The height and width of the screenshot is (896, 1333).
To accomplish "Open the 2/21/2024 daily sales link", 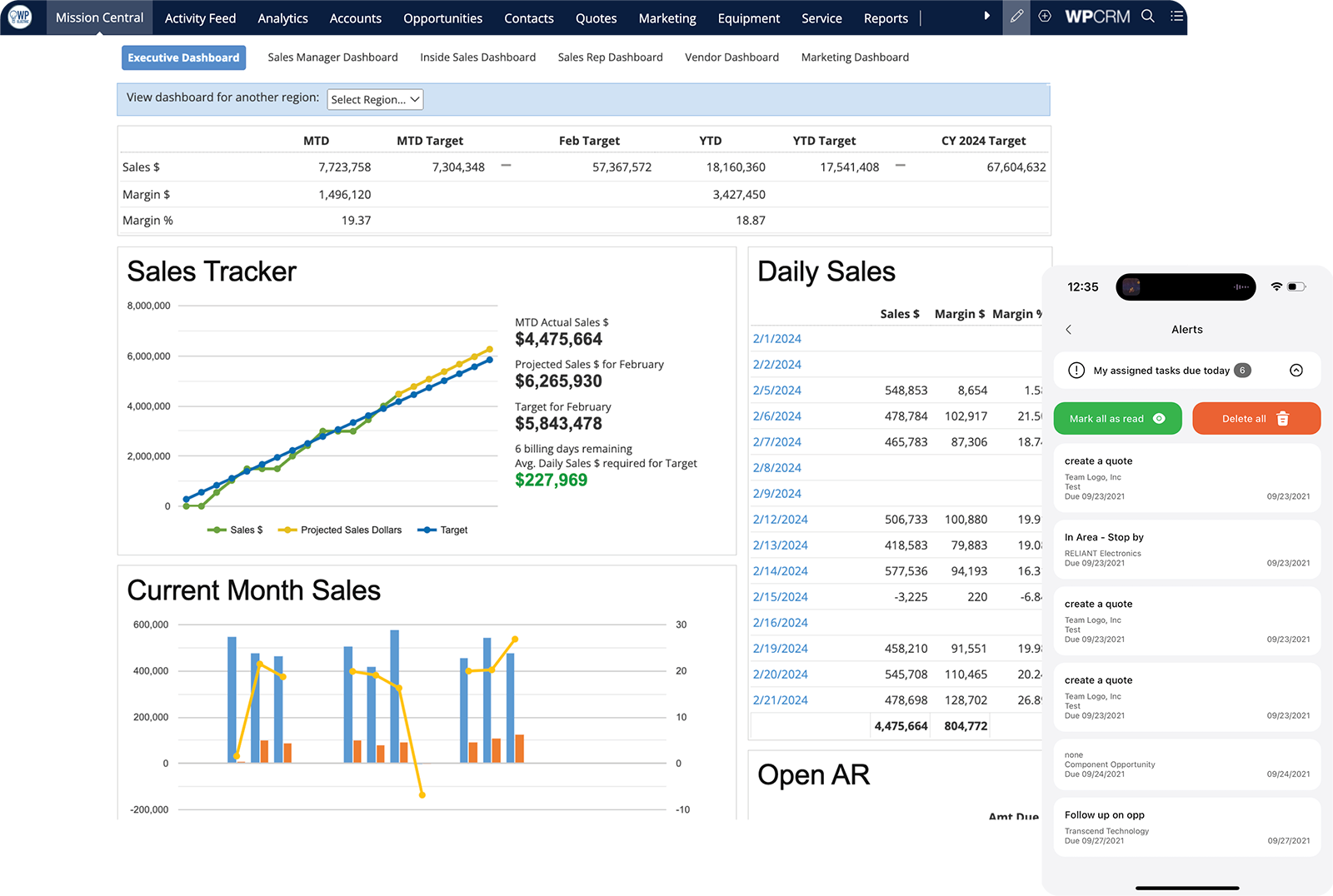I will click(x=780, y=700).
